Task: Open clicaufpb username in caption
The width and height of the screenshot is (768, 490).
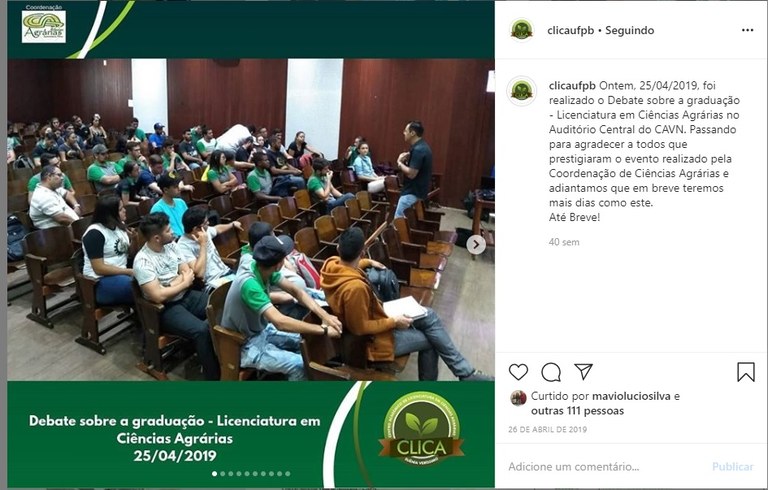Action: (x=572, y=86)
